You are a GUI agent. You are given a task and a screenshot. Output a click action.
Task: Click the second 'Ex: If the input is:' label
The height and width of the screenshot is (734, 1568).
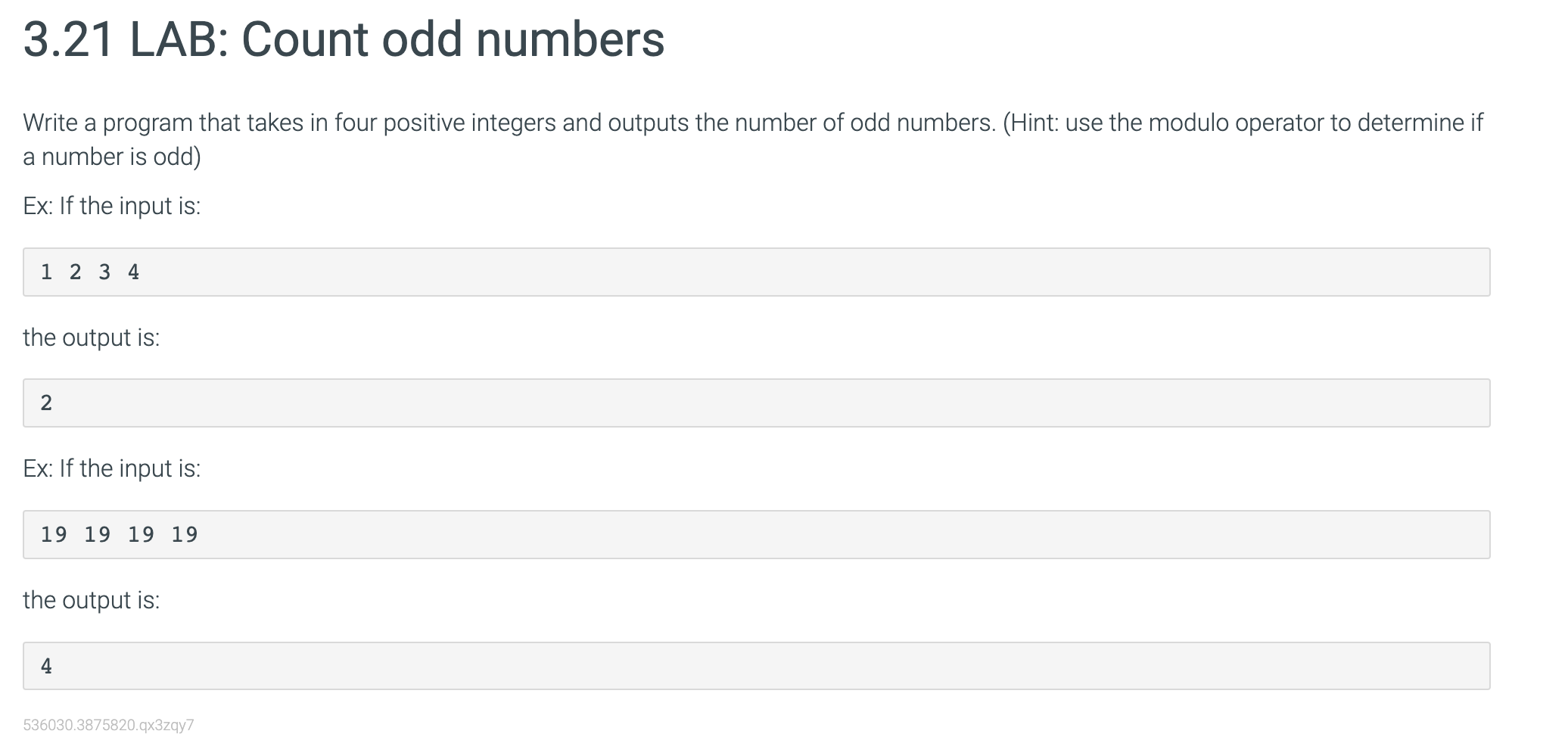click(112, 468)
